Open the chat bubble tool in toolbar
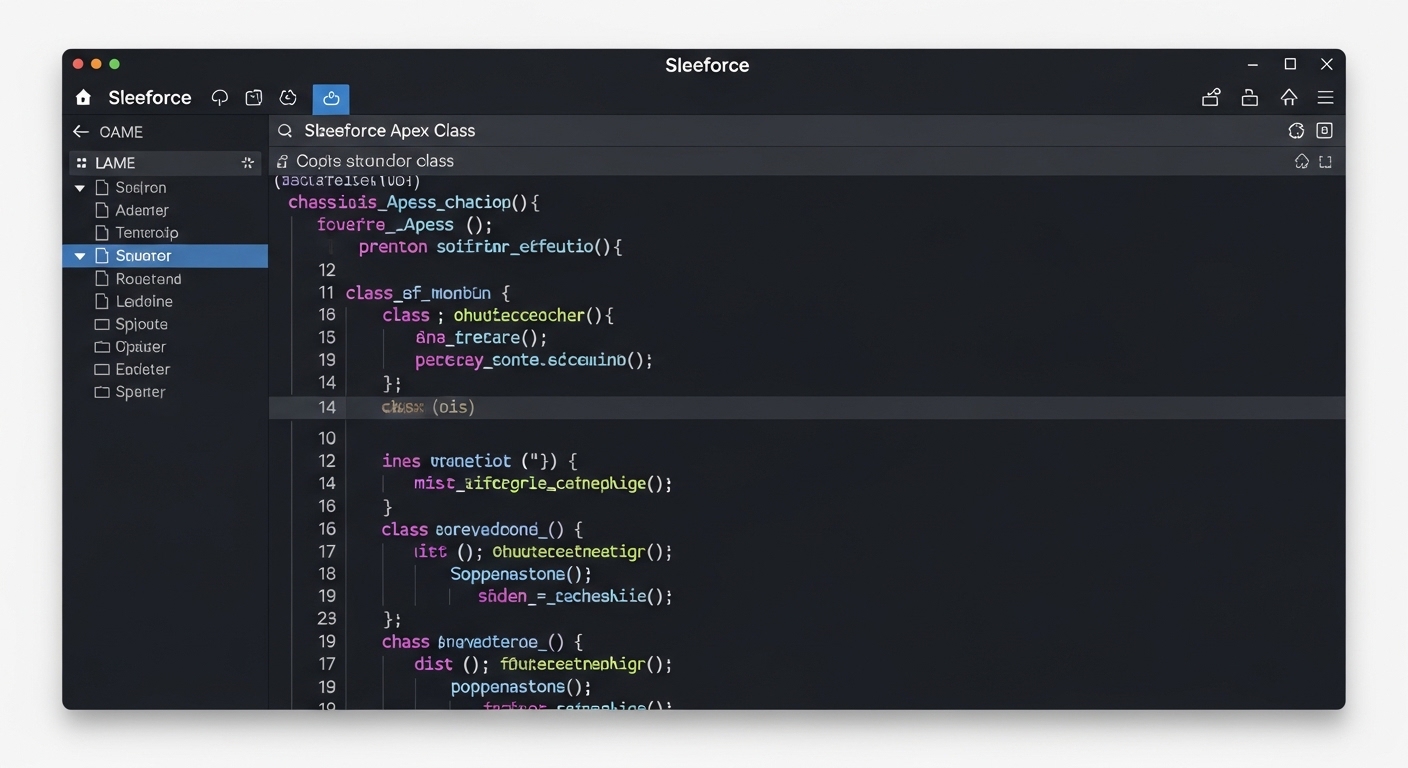This screenshot has height=768, width=1408. coord(219,97)
